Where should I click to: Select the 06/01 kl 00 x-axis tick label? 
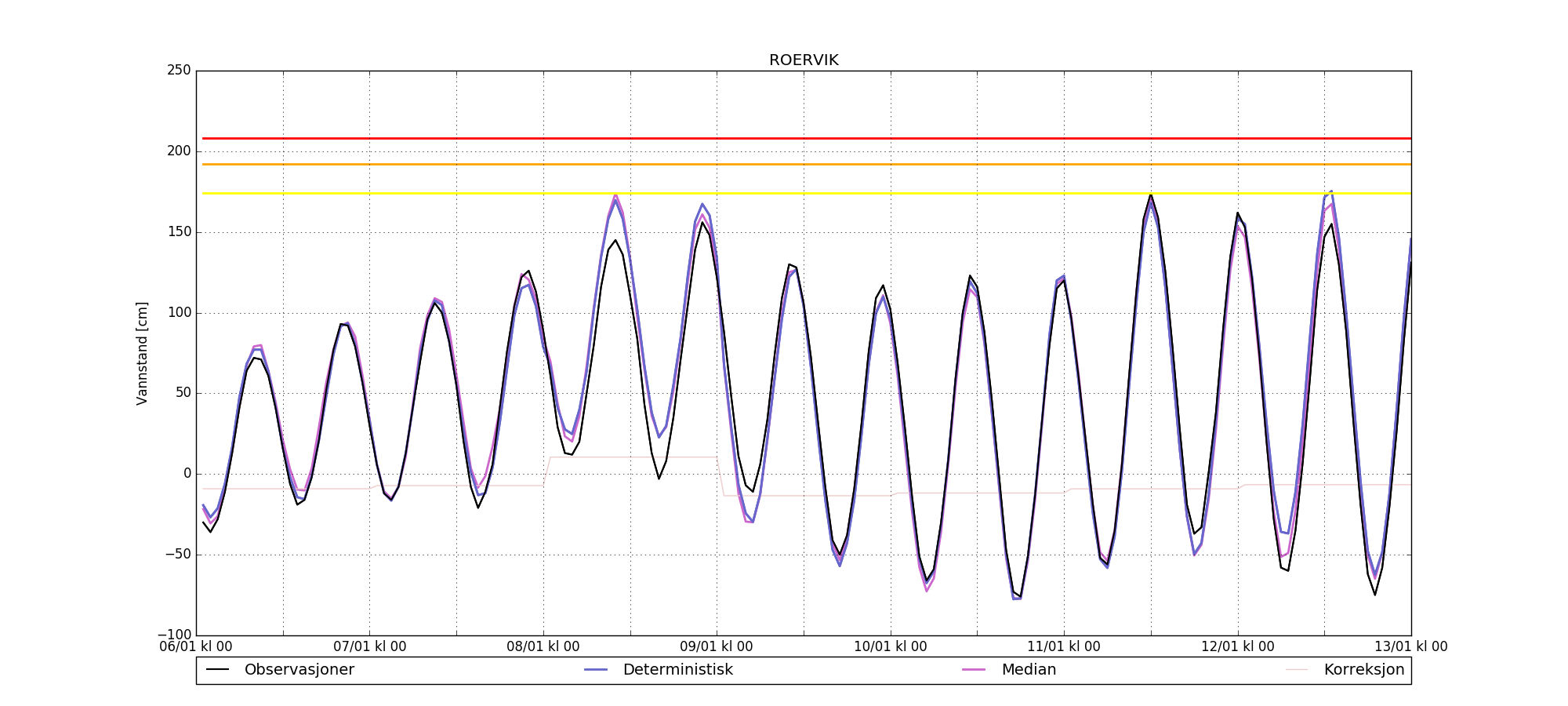[196, 647]
